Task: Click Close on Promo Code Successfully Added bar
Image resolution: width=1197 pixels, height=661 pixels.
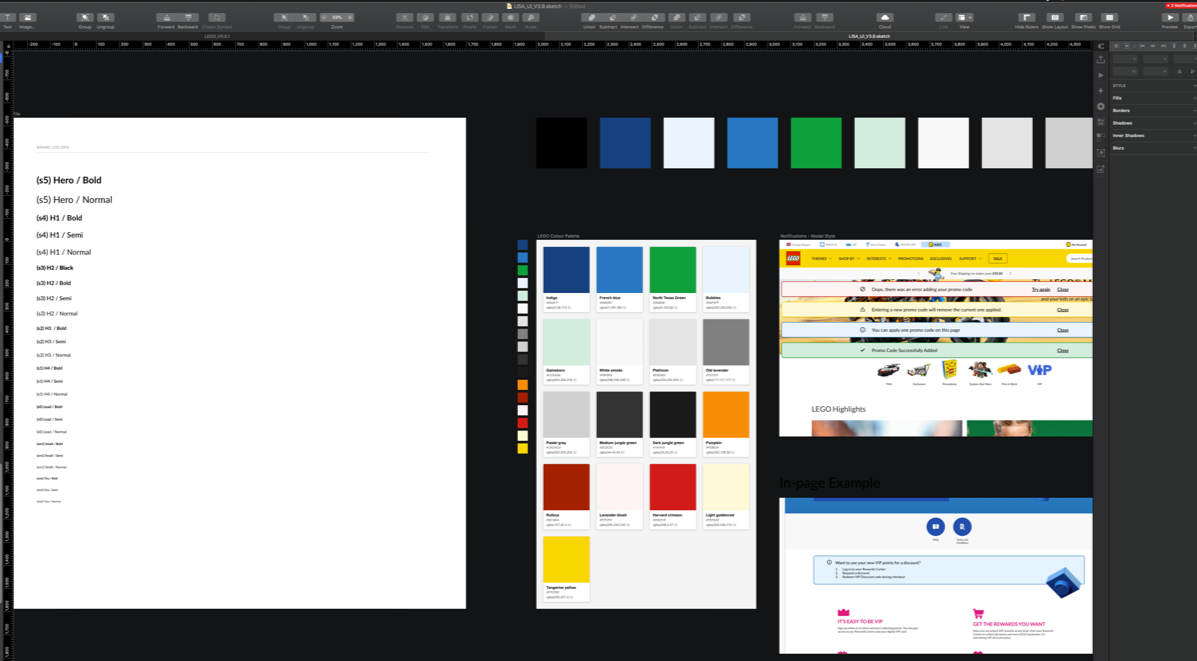Action: click(1063, 350)
